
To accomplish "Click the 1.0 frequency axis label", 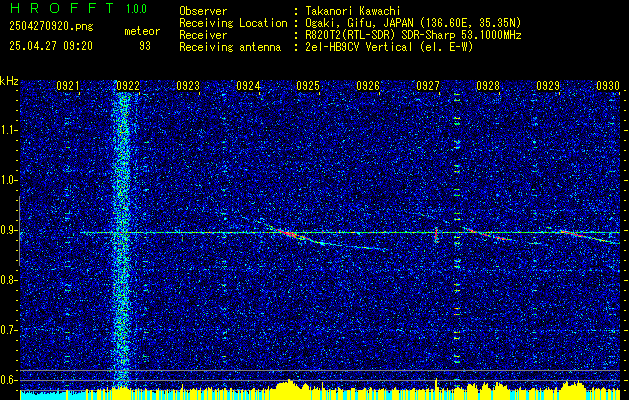I will pyautogui.click(x=9, y=180).
